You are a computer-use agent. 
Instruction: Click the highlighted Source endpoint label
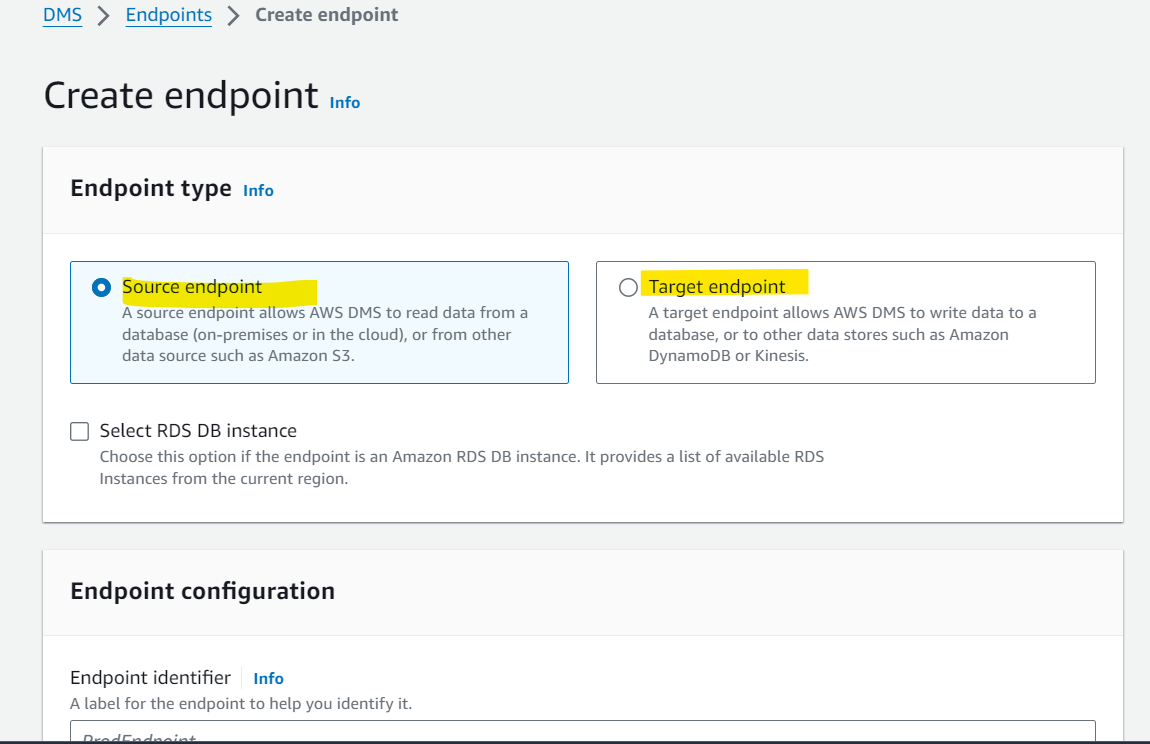[192, 287]
